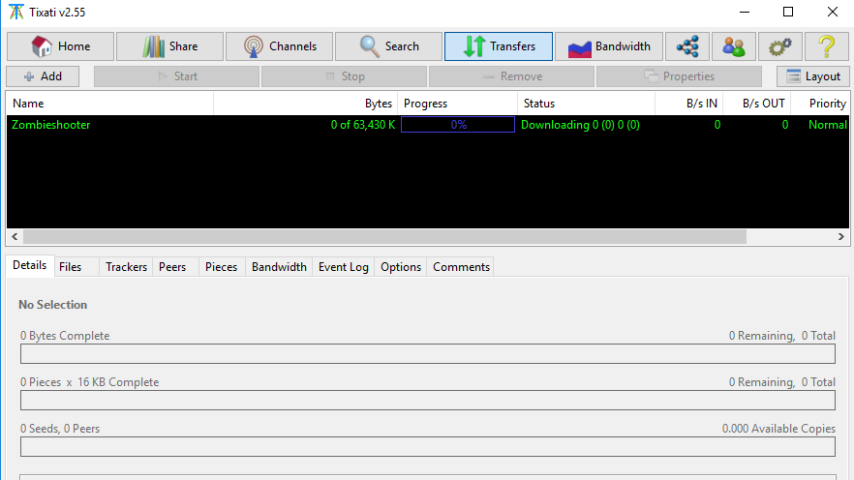Switch to the Event Log tab
The image size is (854, 480).
click(x=343, y=267)
